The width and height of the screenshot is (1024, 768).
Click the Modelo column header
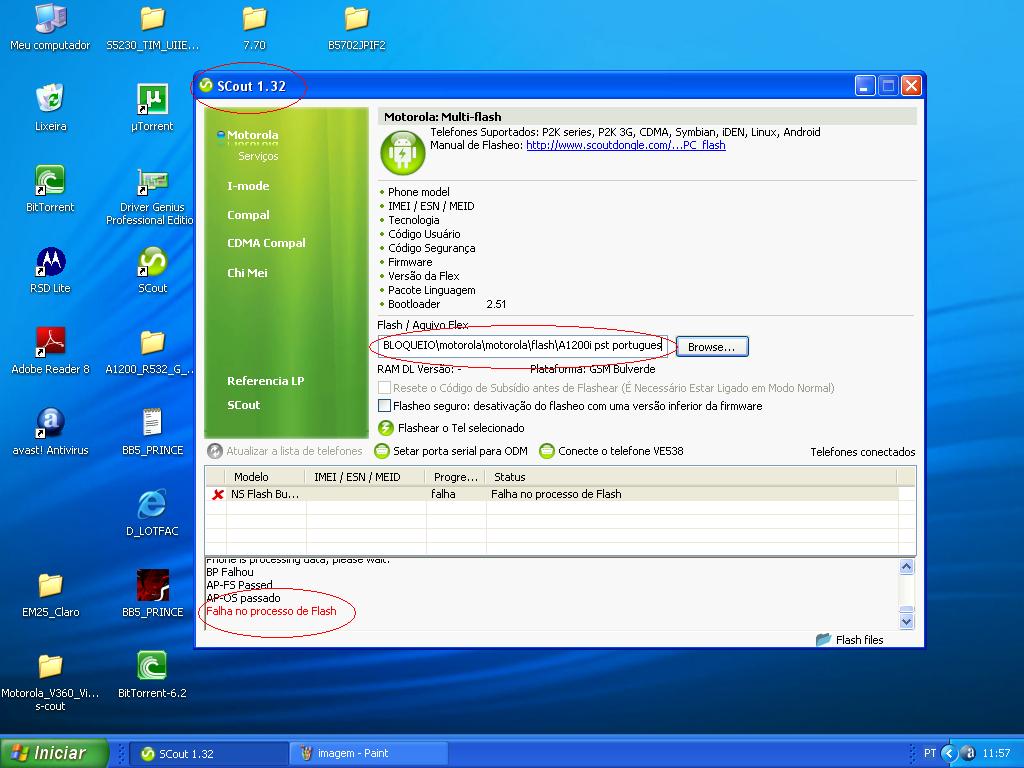tap(265, 477)
